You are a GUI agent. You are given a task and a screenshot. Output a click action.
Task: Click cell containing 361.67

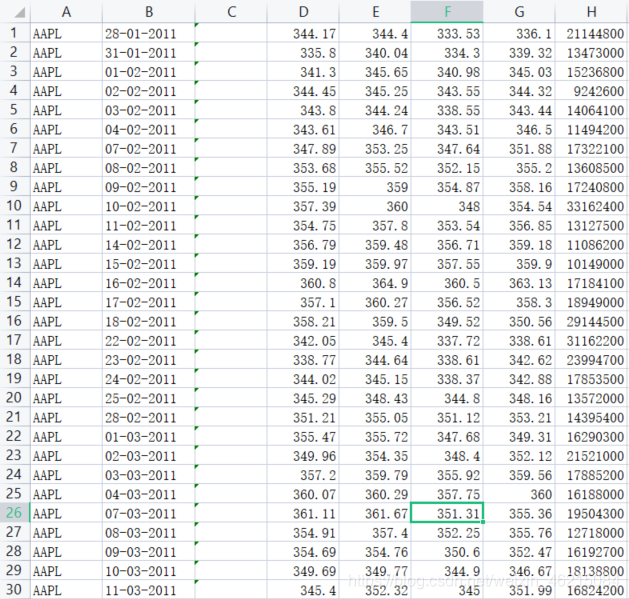pos(375,512)
